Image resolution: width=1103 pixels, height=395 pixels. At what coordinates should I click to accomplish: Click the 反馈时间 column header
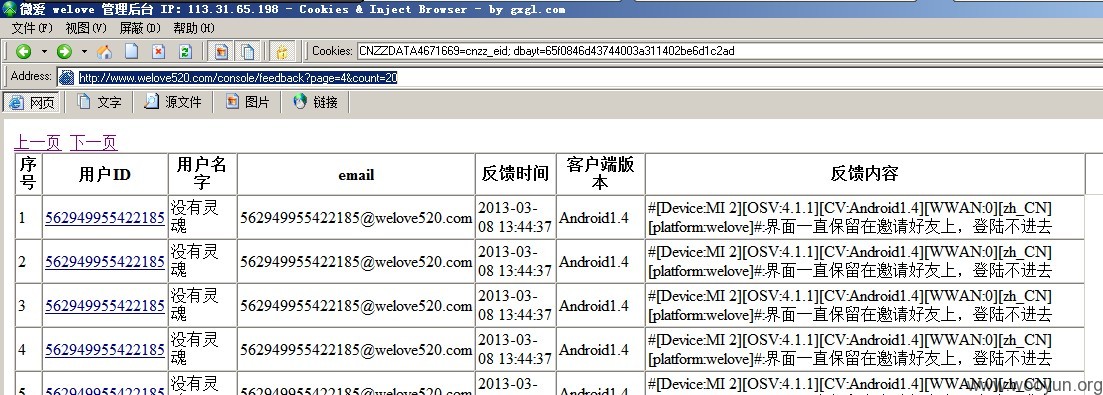tap(515, 174)
